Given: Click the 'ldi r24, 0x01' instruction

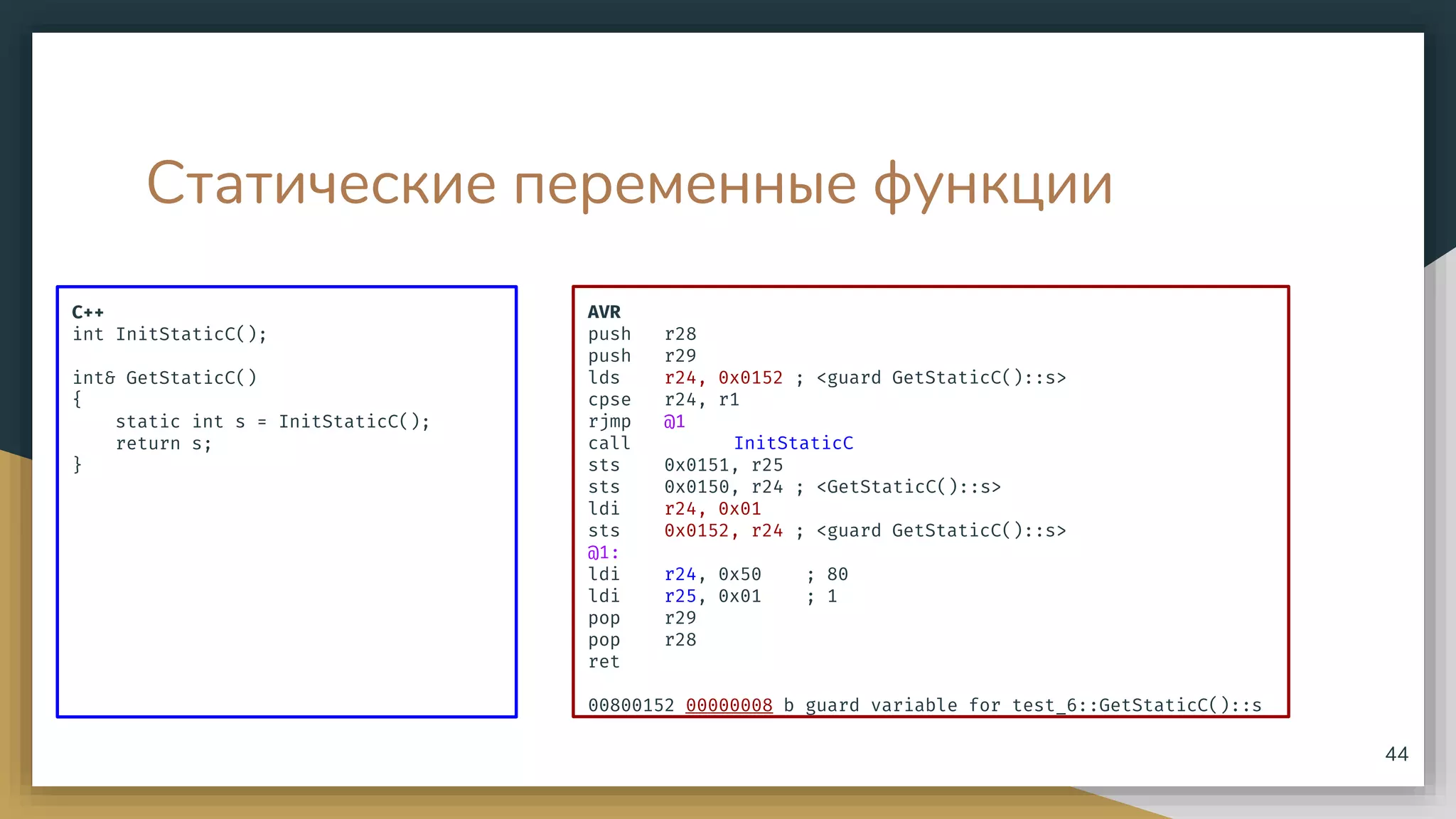Looking at the screenshot, I should 675,509.
